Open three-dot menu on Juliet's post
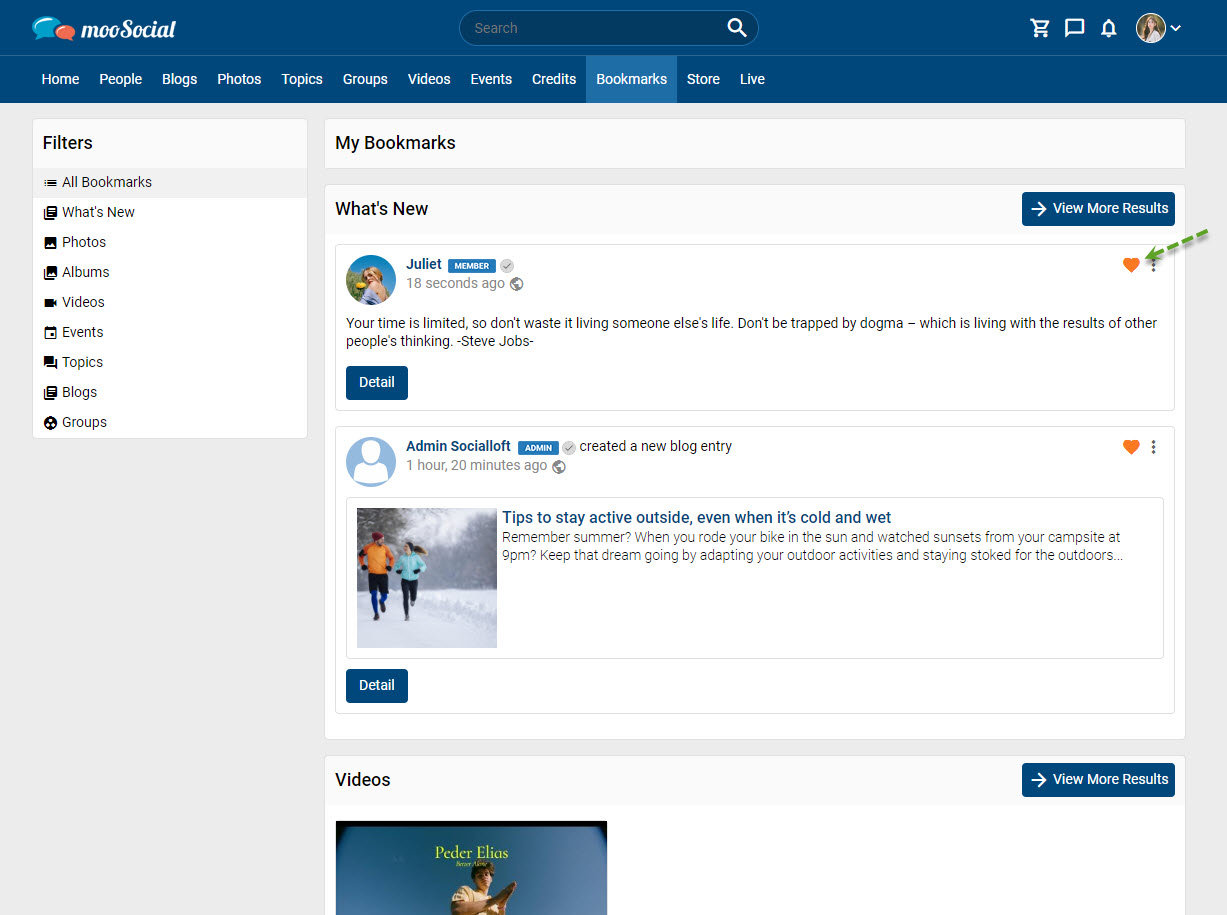This screenshot has height=915, width=1227. (x=1154, y=265)
